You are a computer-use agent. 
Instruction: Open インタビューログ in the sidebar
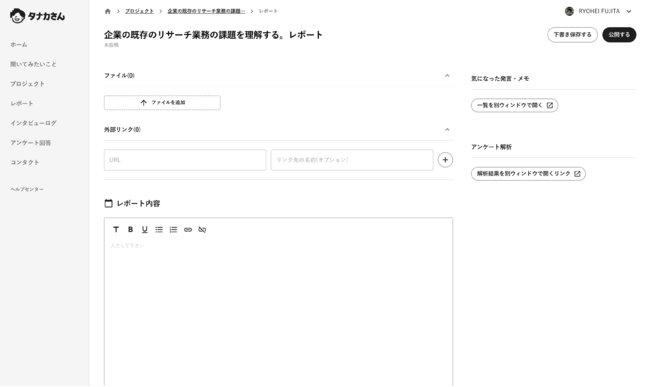point(33,123)
